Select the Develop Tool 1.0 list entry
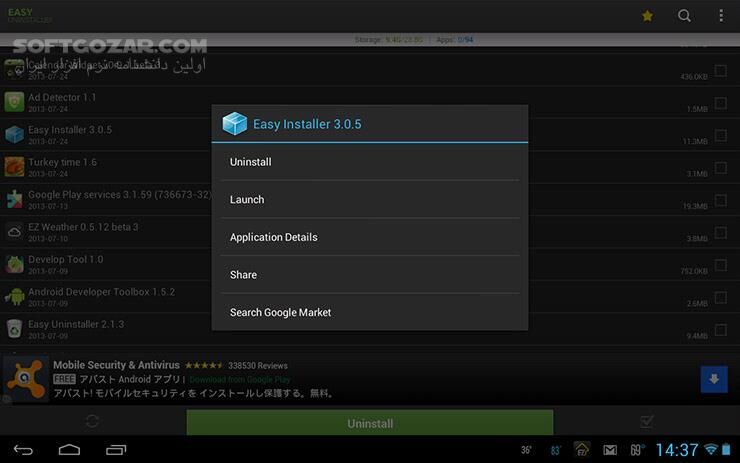 [370, 264]
